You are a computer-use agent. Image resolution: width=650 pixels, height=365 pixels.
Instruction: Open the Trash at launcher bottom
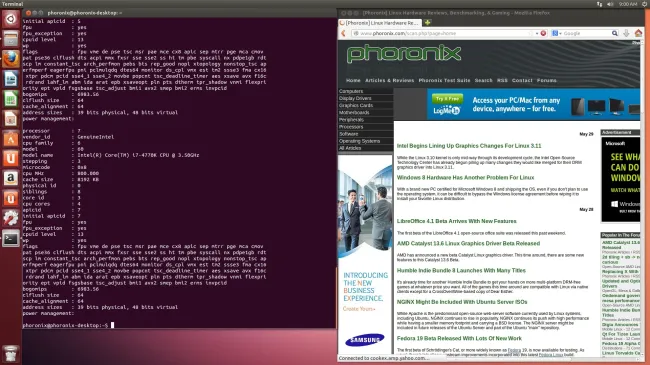point(11,354)
